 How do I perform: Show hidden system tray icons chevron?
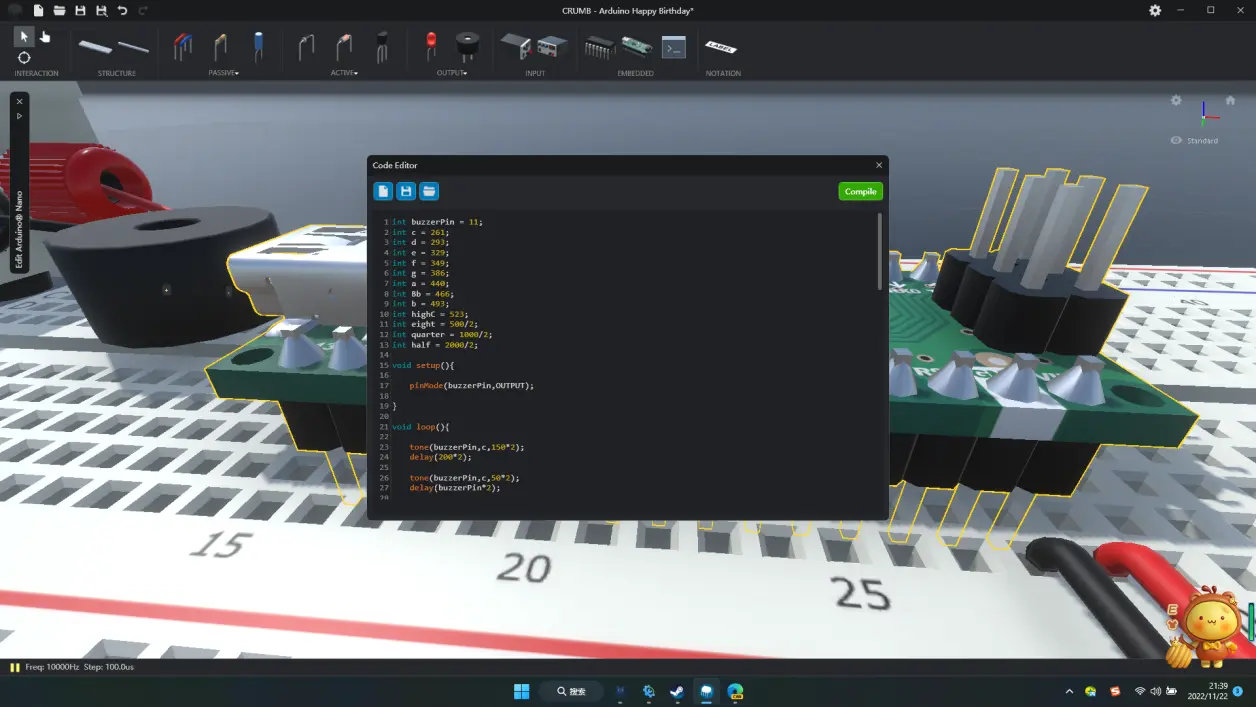pyautogui.click(x=1069, y=691)
